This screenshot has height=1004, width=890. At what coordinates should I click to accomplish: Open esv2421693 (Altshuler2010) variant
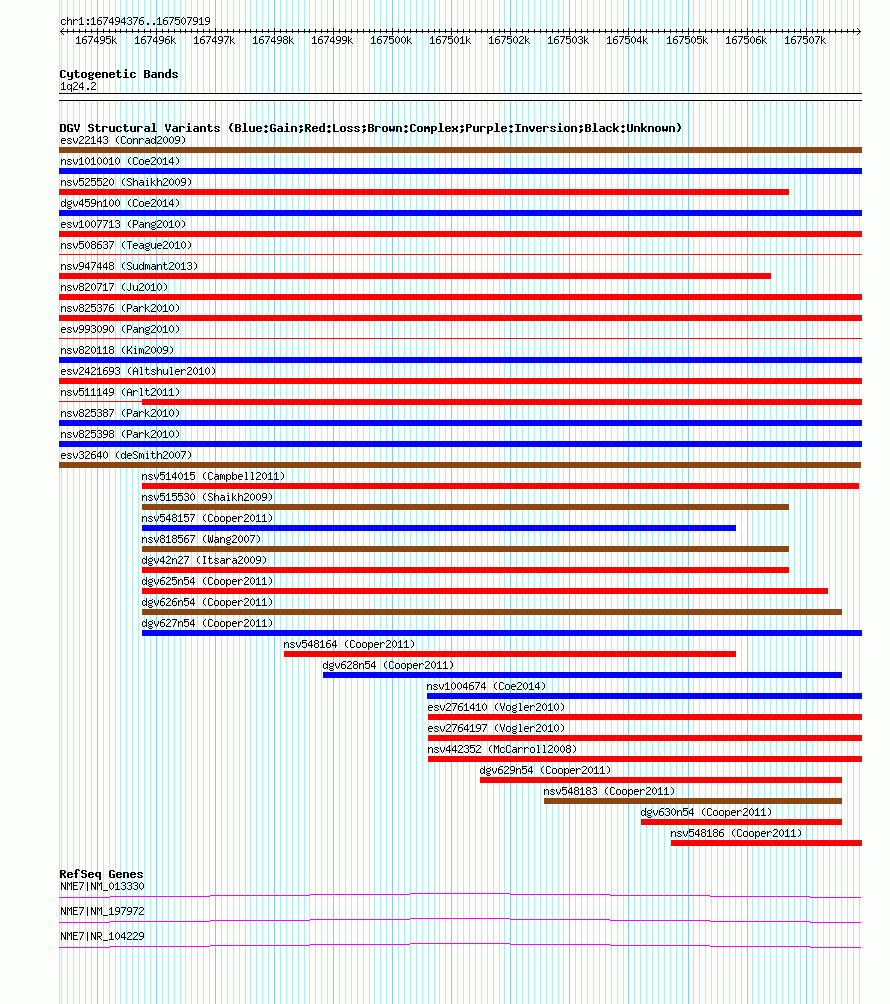138,371
